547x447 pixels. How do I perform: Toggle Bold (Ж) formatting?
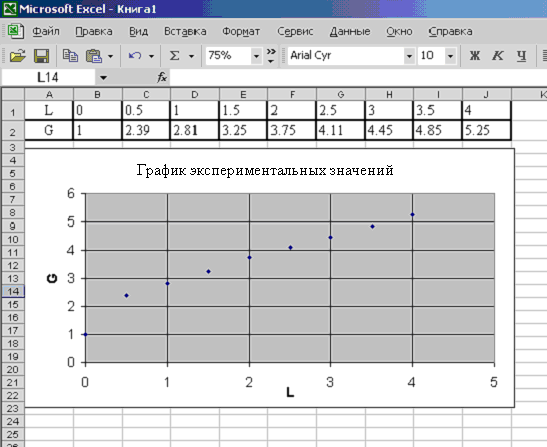tap(474, 56)
